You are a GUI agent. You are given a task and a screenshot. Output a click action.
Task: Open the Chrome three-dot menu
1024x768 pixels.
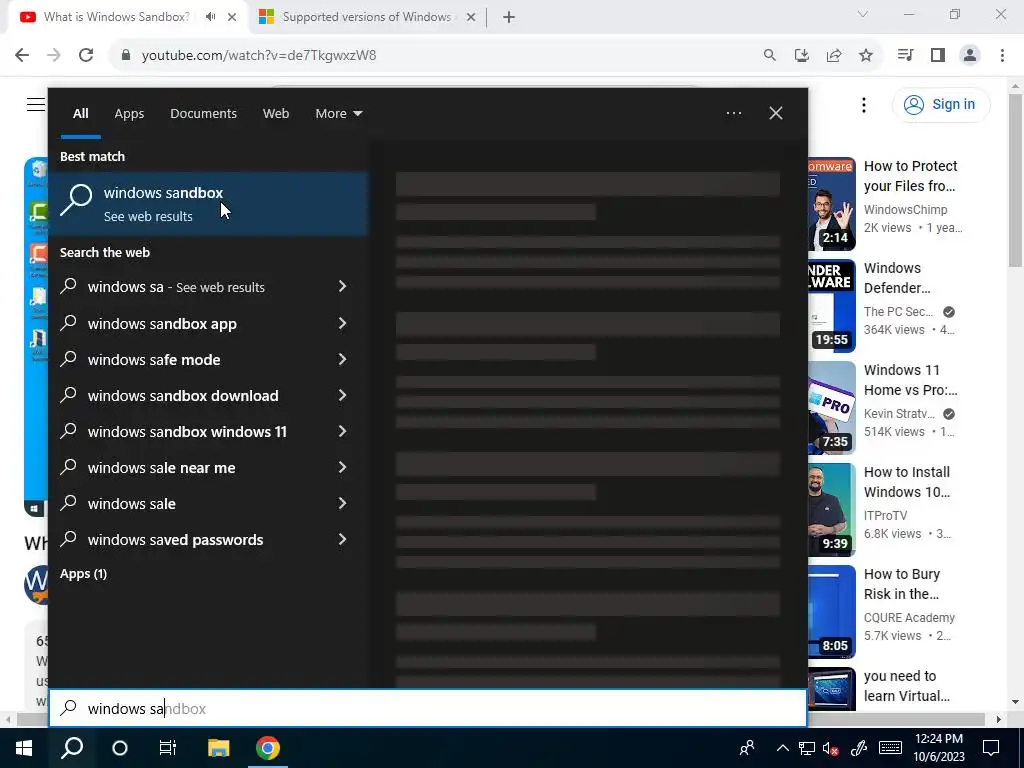[x=1002, y=55]
